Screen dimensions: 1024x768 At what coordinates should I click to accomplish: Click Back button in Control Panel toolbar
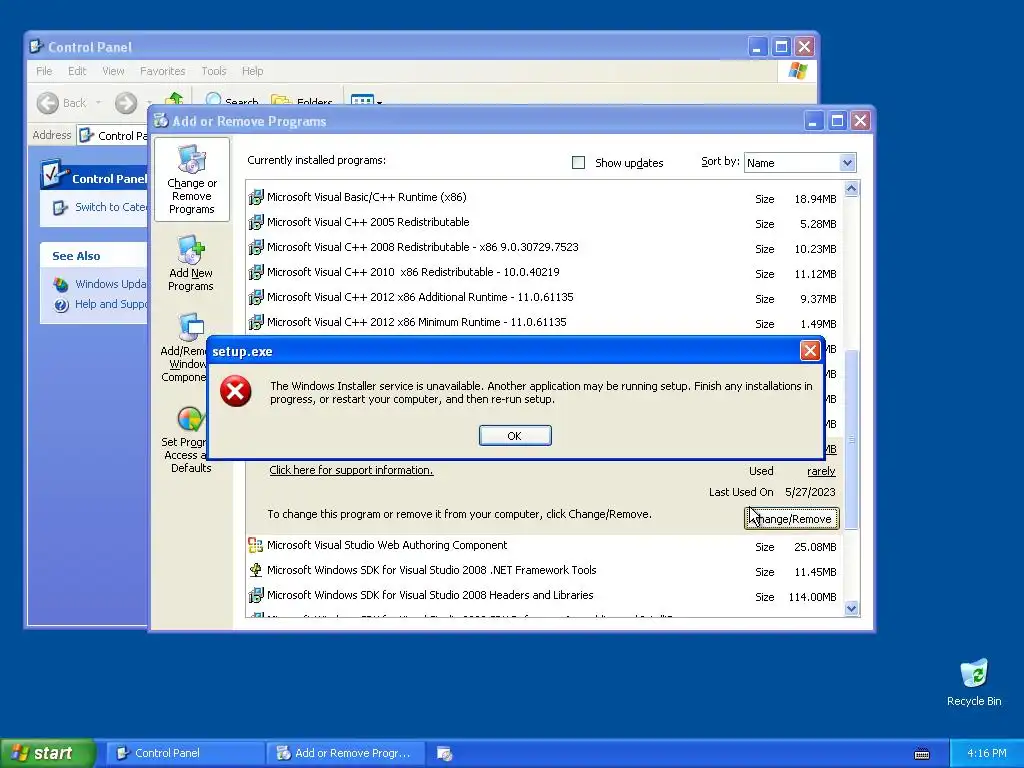(62, 103)
